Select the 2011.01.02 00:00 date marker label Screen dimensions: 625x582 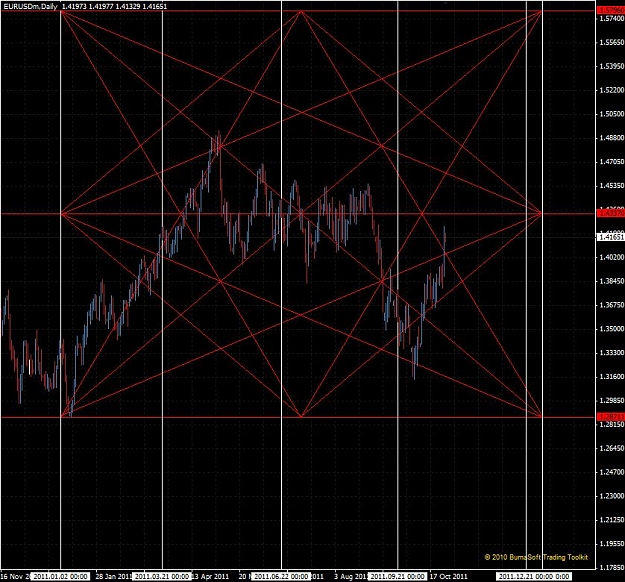pyautogui.click(x=61, y=576)
